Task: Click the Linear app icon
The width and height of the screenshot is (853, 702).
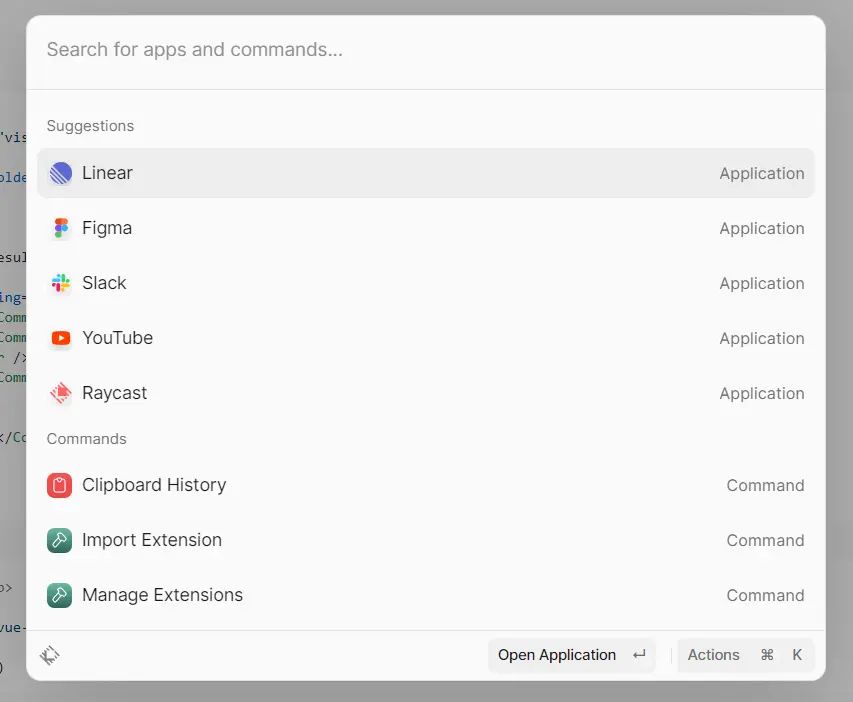Action: [x=61, y=174]
